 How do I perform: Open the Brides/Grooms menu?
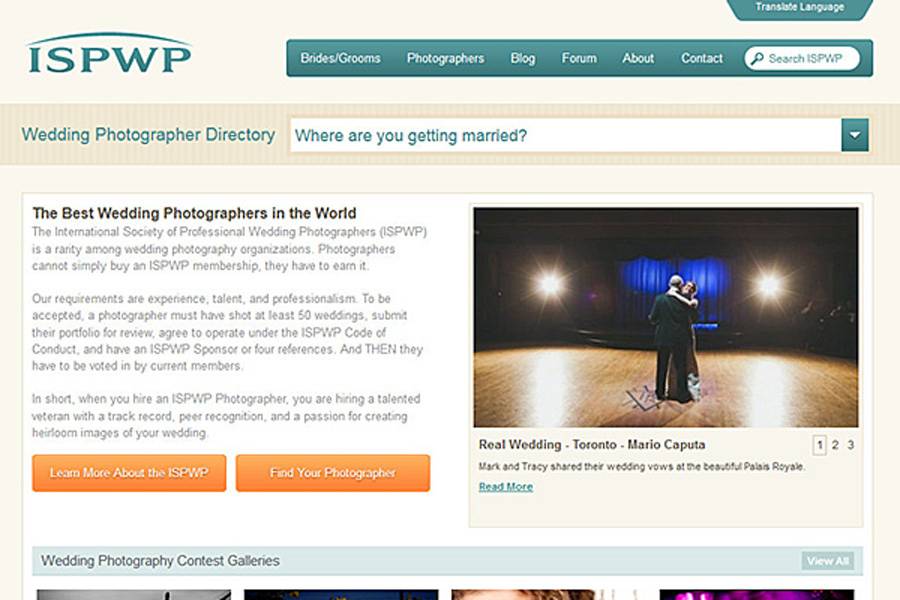[340, 59]
